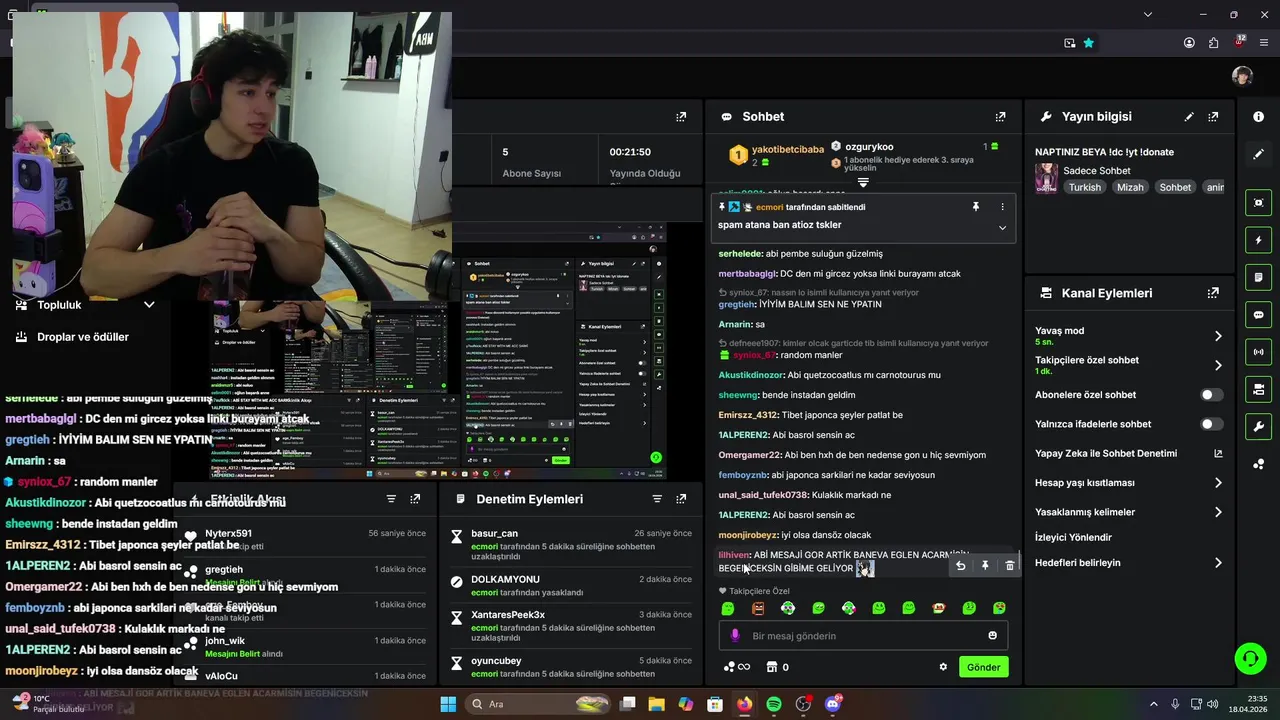Open emote picker in chat input
The image size is (1280, 720).
tap(992, 636)
